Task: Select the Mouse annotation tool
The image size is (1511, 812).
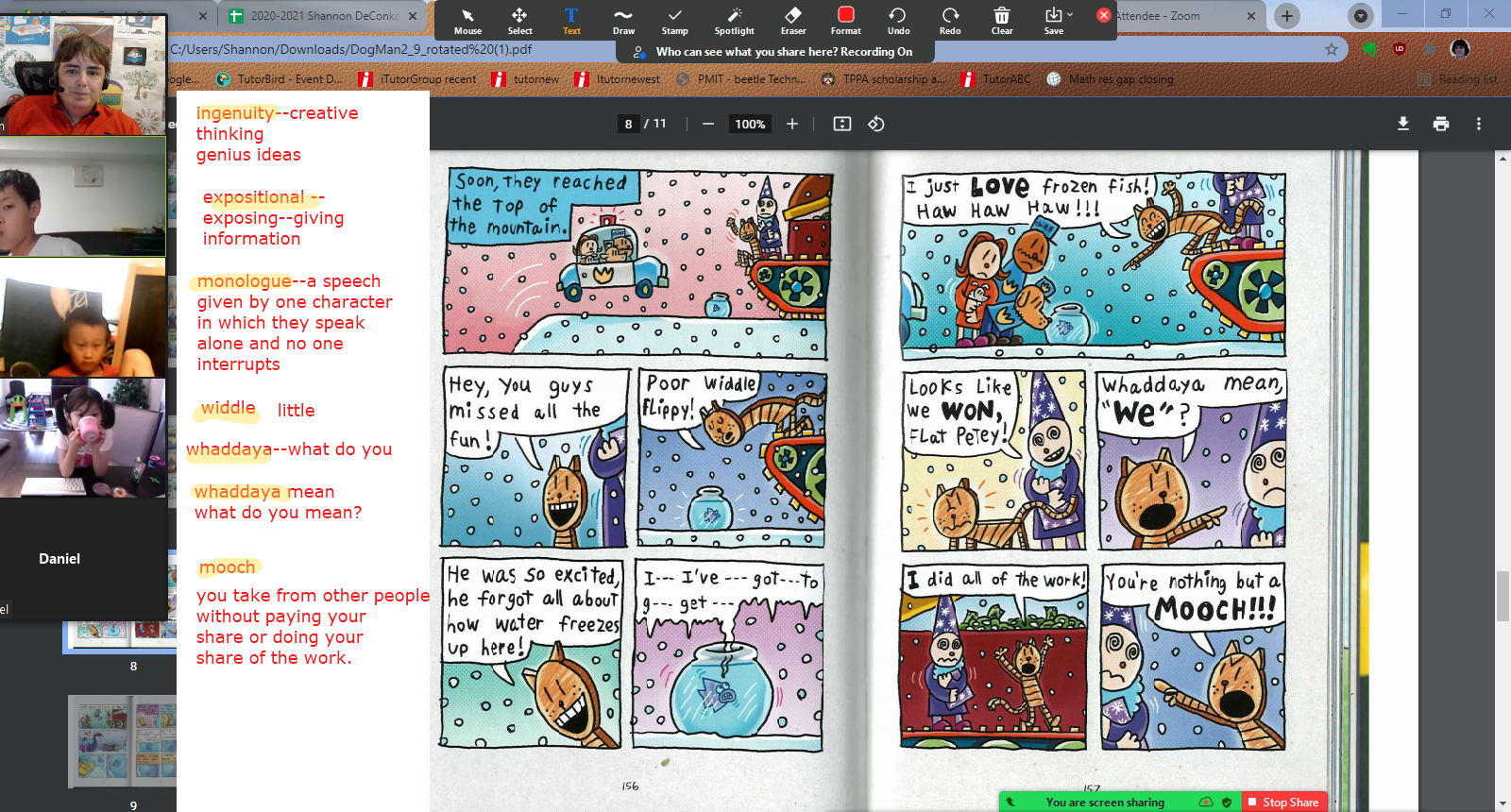Action: [x=467, y=21]
